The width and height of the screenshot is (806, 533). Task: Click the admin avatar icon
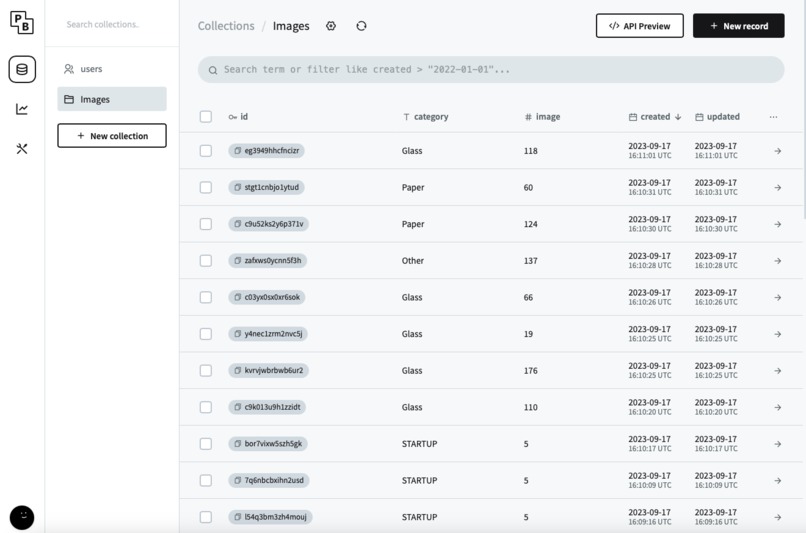22,517
